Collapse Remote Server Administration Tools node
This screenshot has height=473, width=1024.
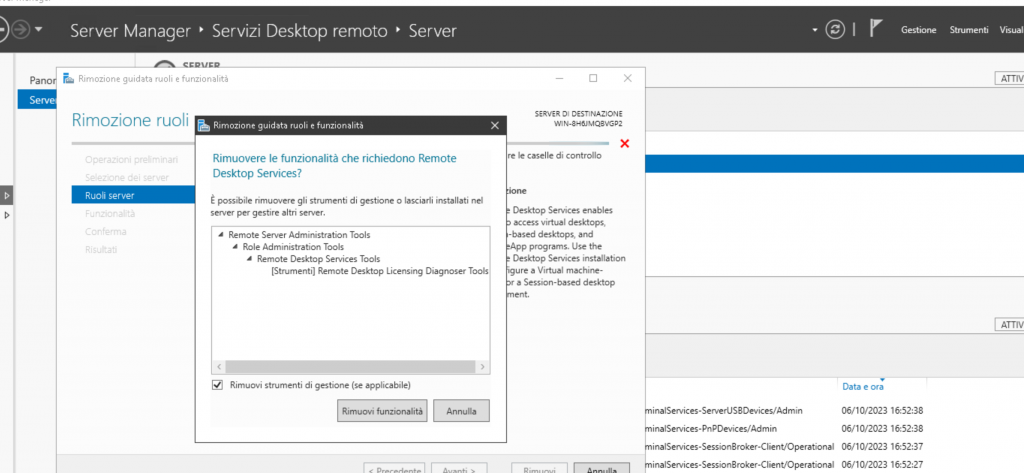(x=219, y=234)
